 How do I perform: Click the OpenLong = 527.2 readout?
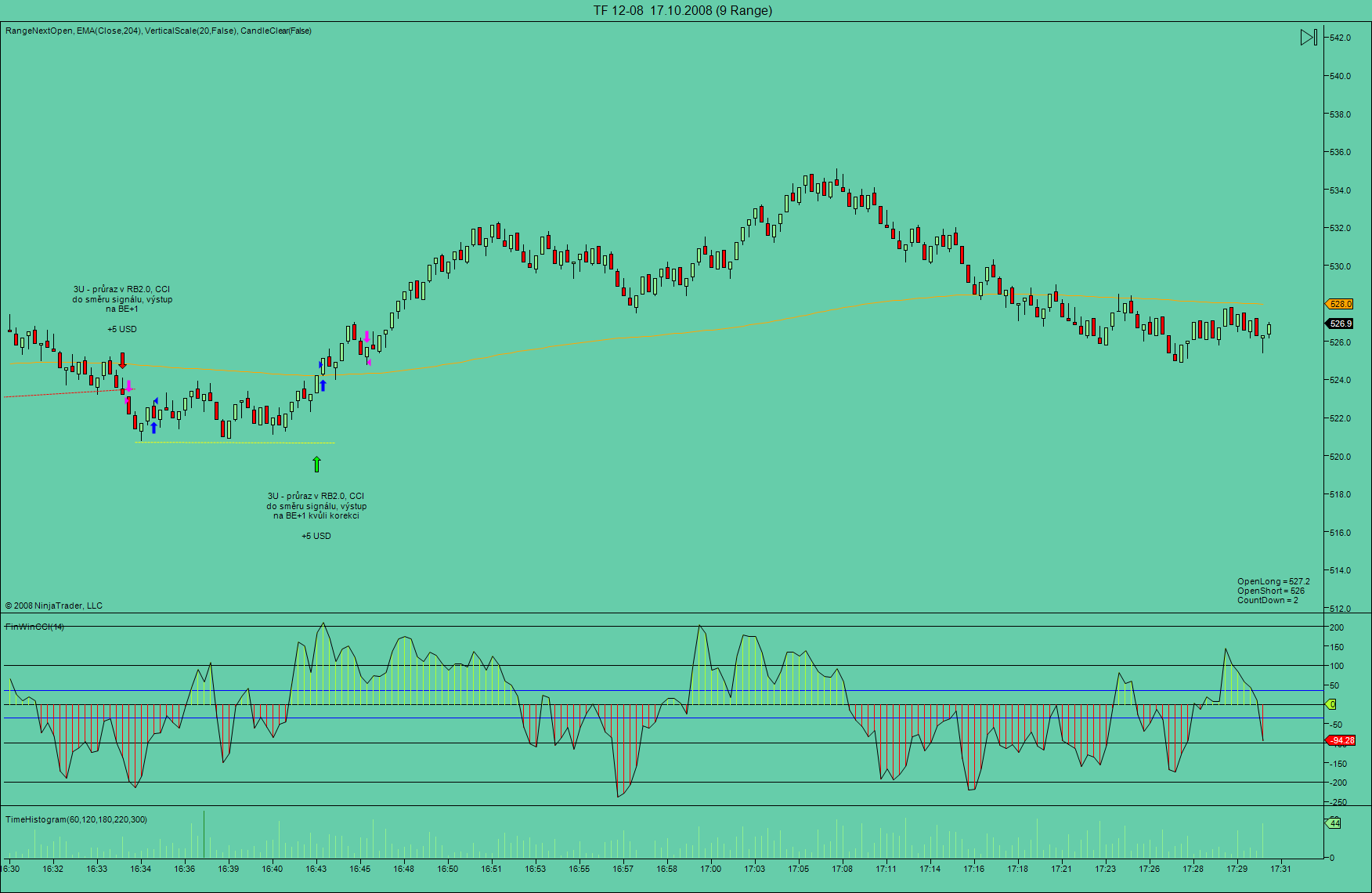pos(1273,581)
